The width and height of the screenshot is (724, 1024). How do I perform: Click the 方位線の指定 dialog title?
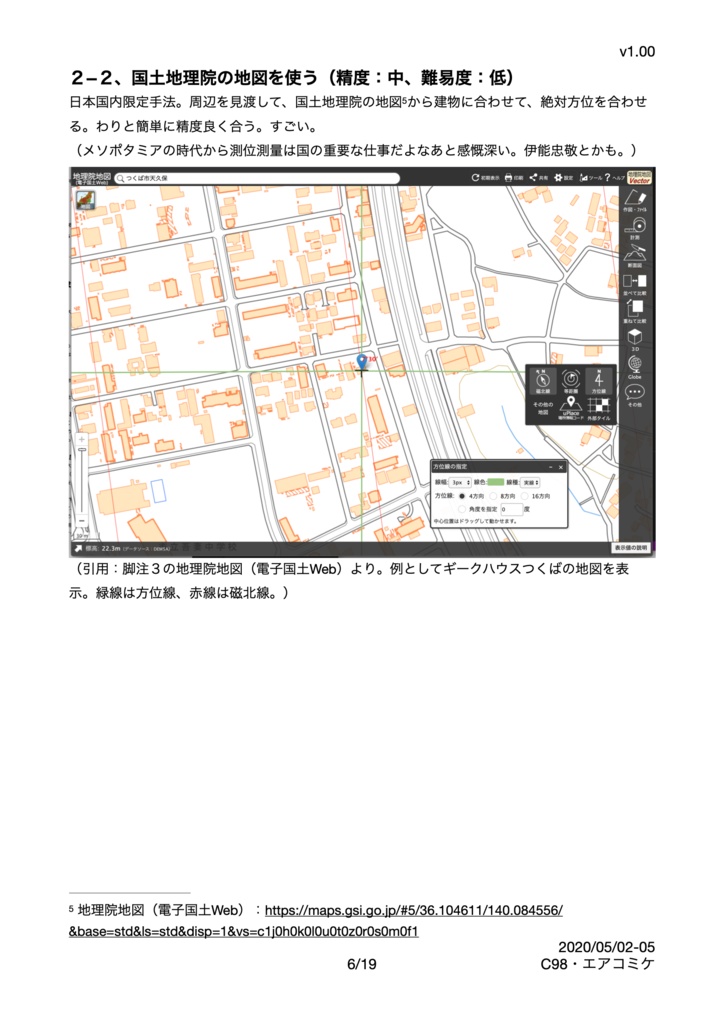point(451,467)
